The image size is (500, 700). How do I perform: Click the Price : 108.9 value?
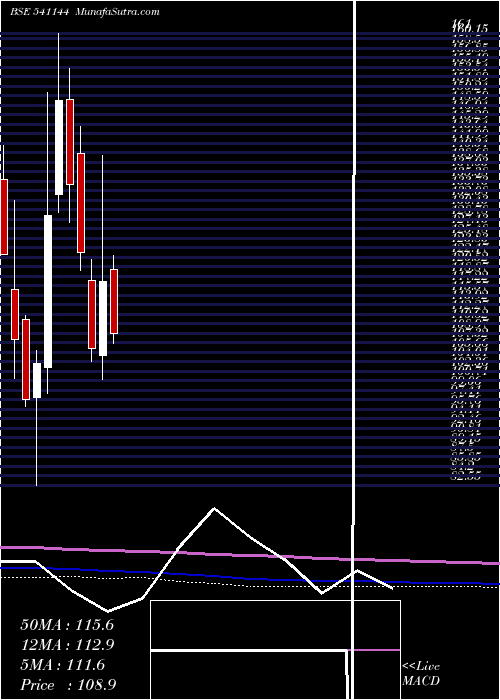click(70, 685)
